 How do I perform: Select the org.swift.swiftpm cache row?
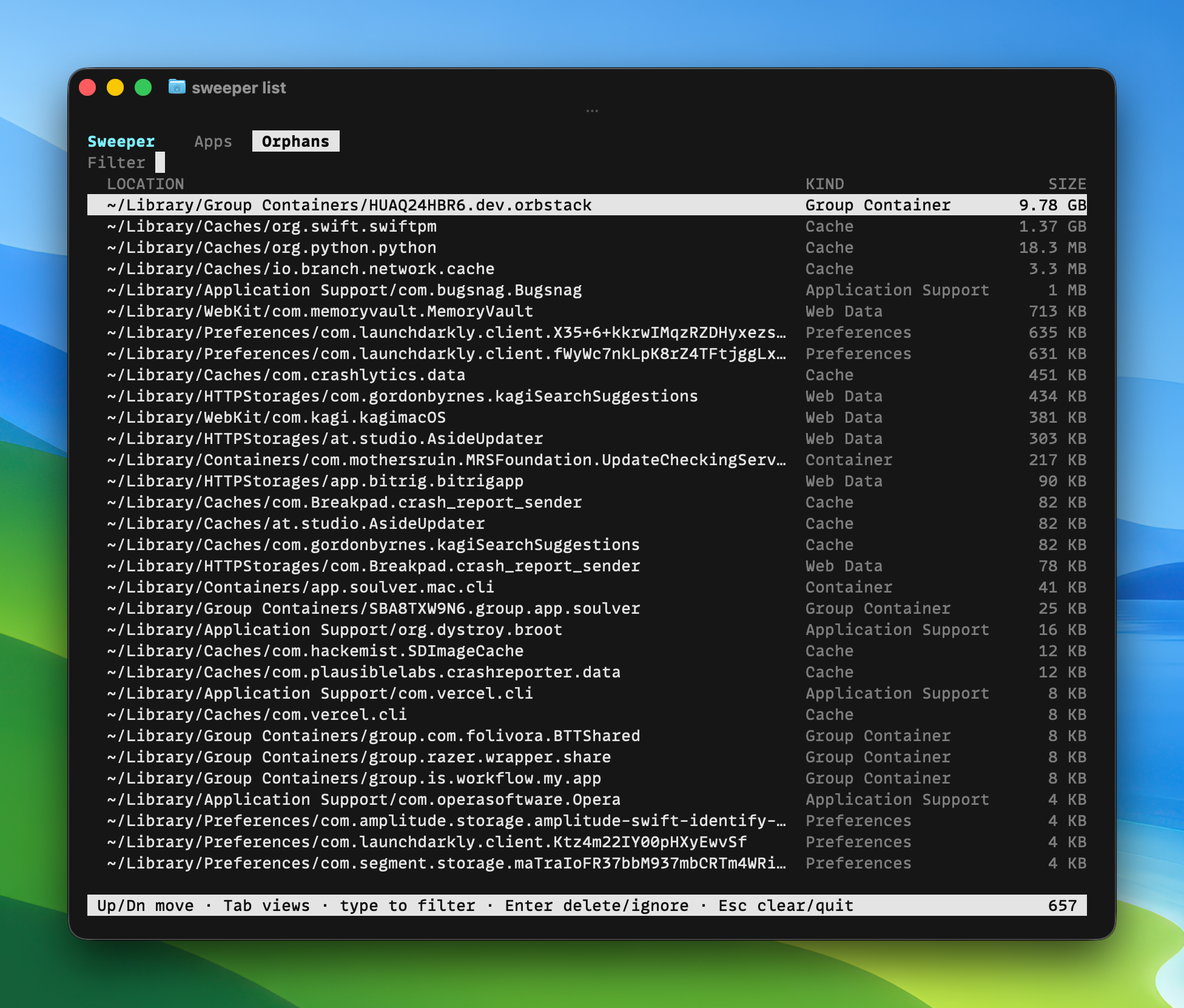coord(587,226)
